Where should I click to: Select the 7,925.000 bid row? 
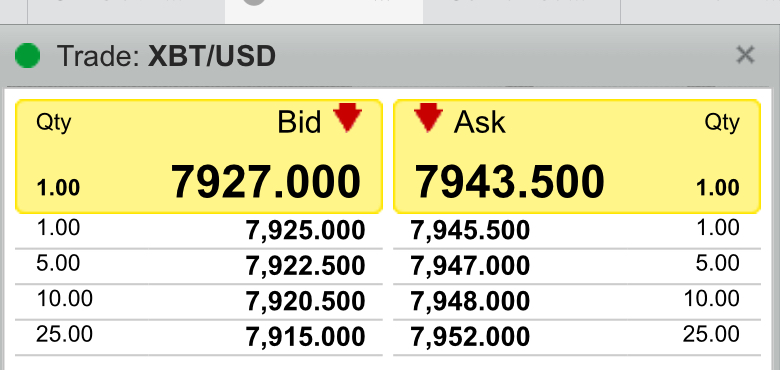tap(199, 231)
